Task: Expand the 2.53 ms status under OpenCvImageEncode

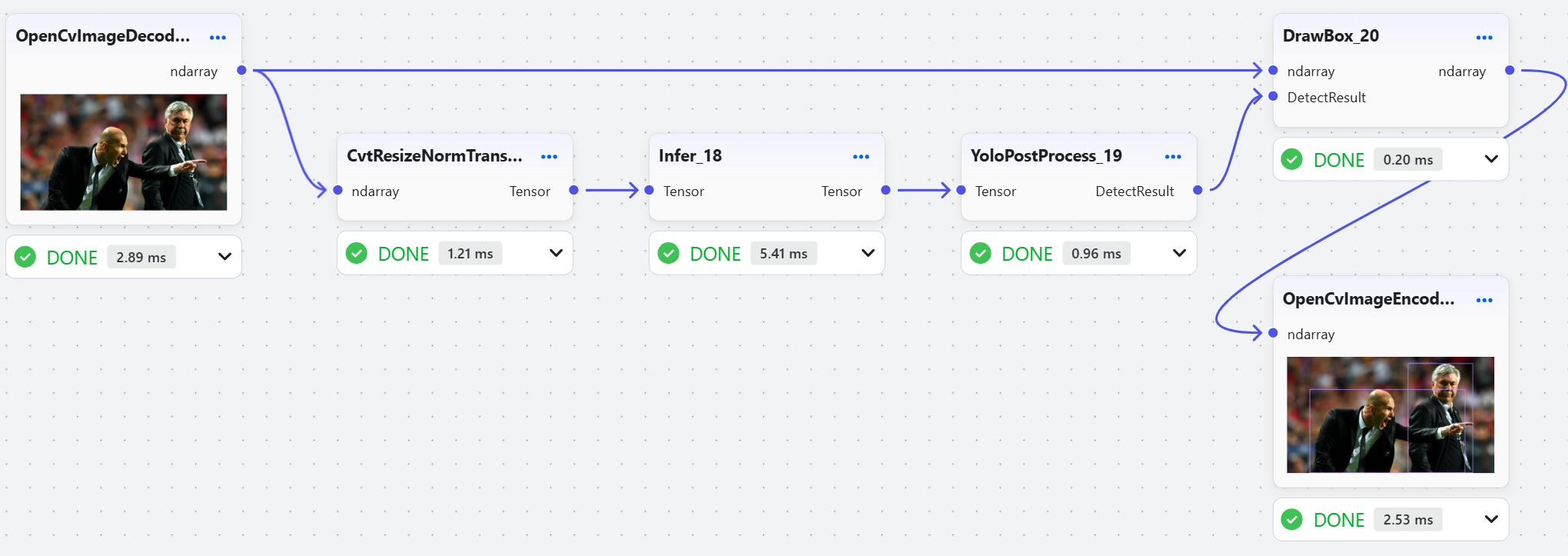Action: tap(1491, 519)
